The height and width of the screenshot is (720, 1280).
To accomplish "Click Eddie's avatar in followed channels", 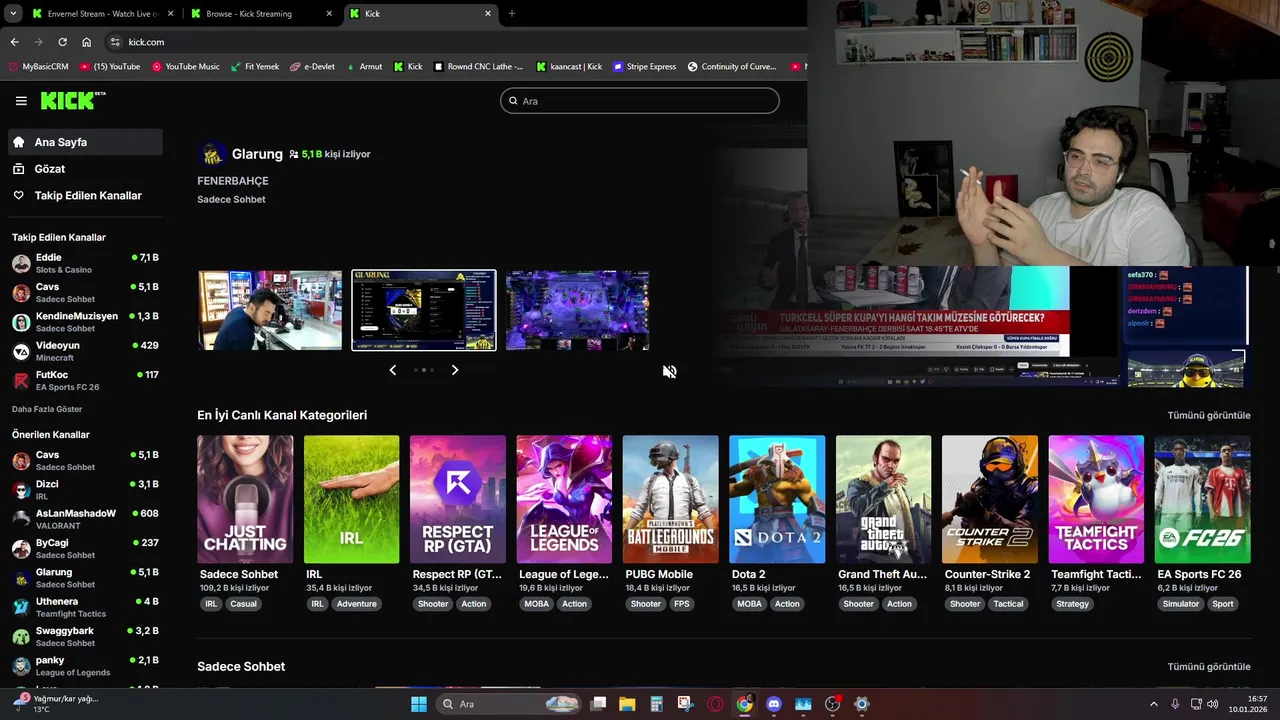I will coord(21,264).
